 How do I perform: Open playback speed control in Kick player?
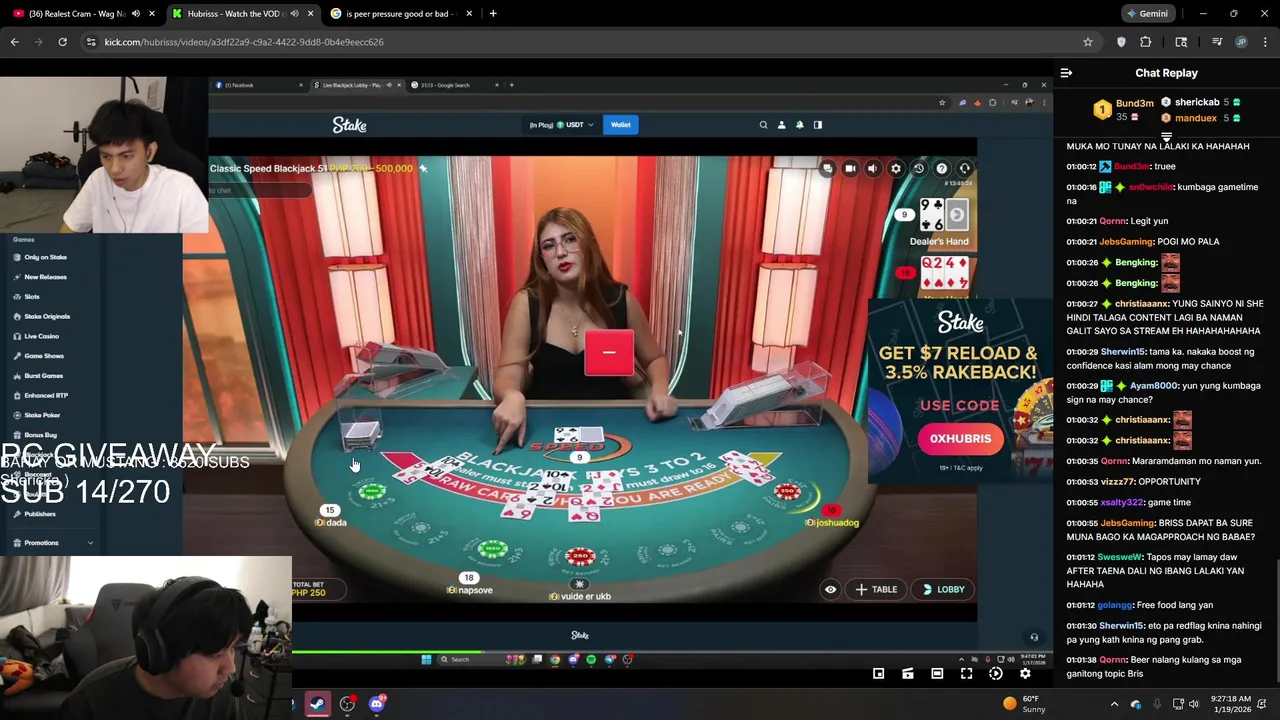point(995,674)
